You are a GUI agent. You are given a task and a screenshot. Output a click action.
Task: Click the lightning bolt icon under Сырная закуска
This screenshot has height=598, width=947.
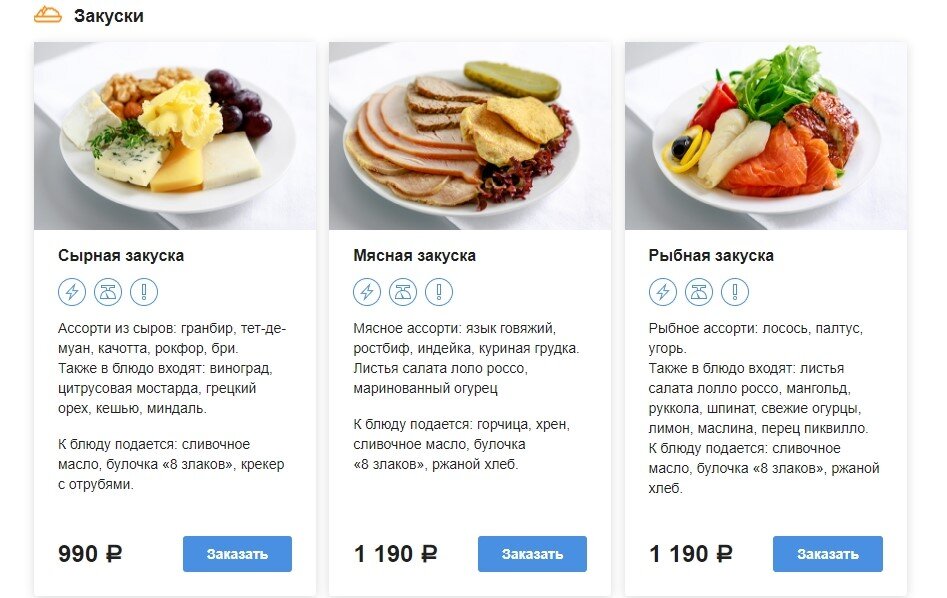click(x=72, y=292)
